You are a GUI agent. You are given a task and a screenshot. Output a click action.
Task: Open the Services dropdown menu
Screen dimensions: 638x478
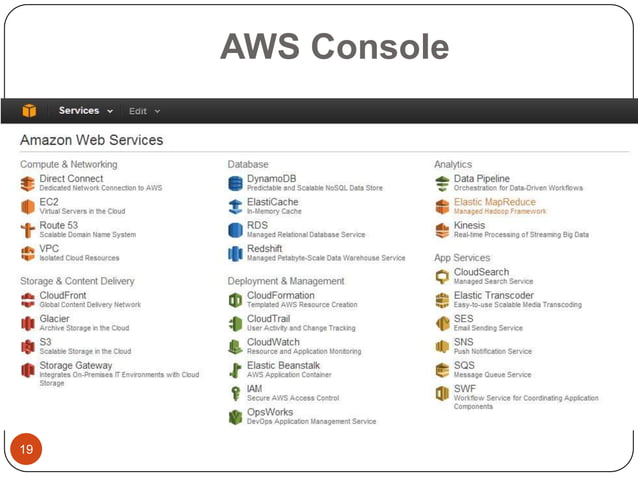pyautogui.click(x=85, y=111)
